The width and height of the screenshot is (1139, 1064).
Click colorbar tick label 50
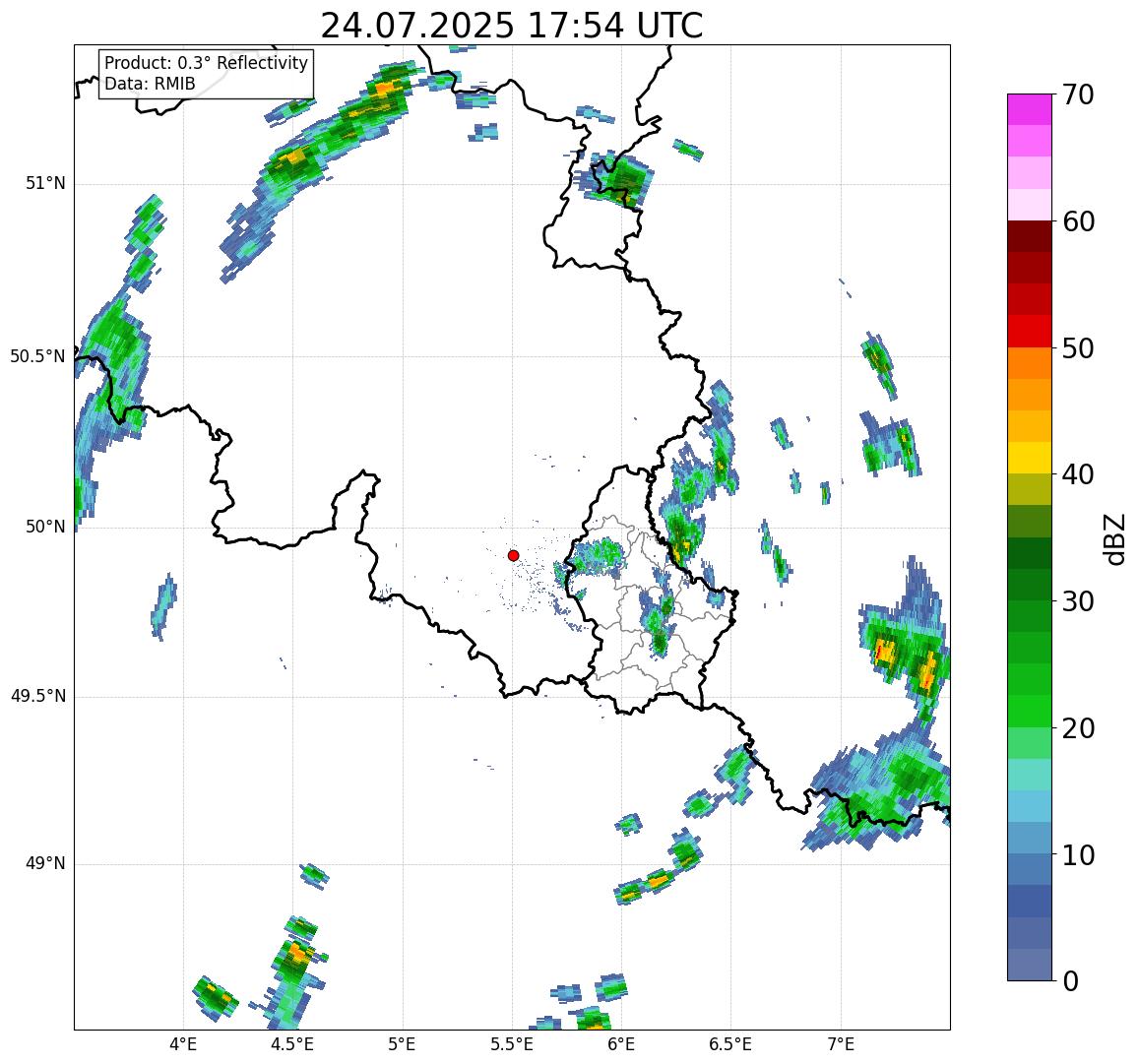click(1078, 348)
